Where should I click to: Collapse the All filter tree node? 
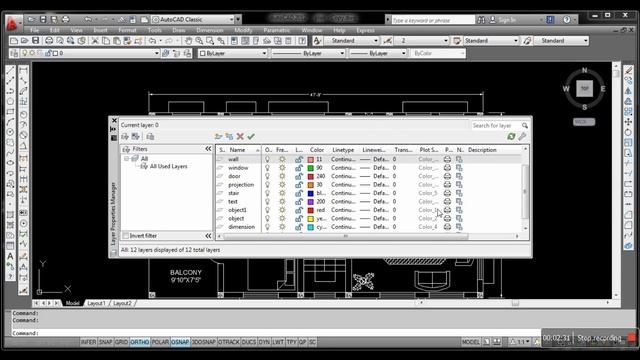[x=127, y=158]
